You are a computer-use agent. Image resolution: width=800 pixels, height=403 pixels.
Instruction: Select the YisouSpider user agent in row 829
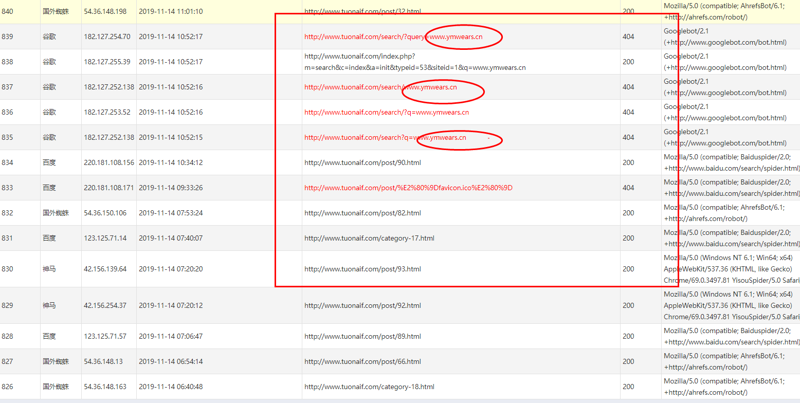point(732,306)
